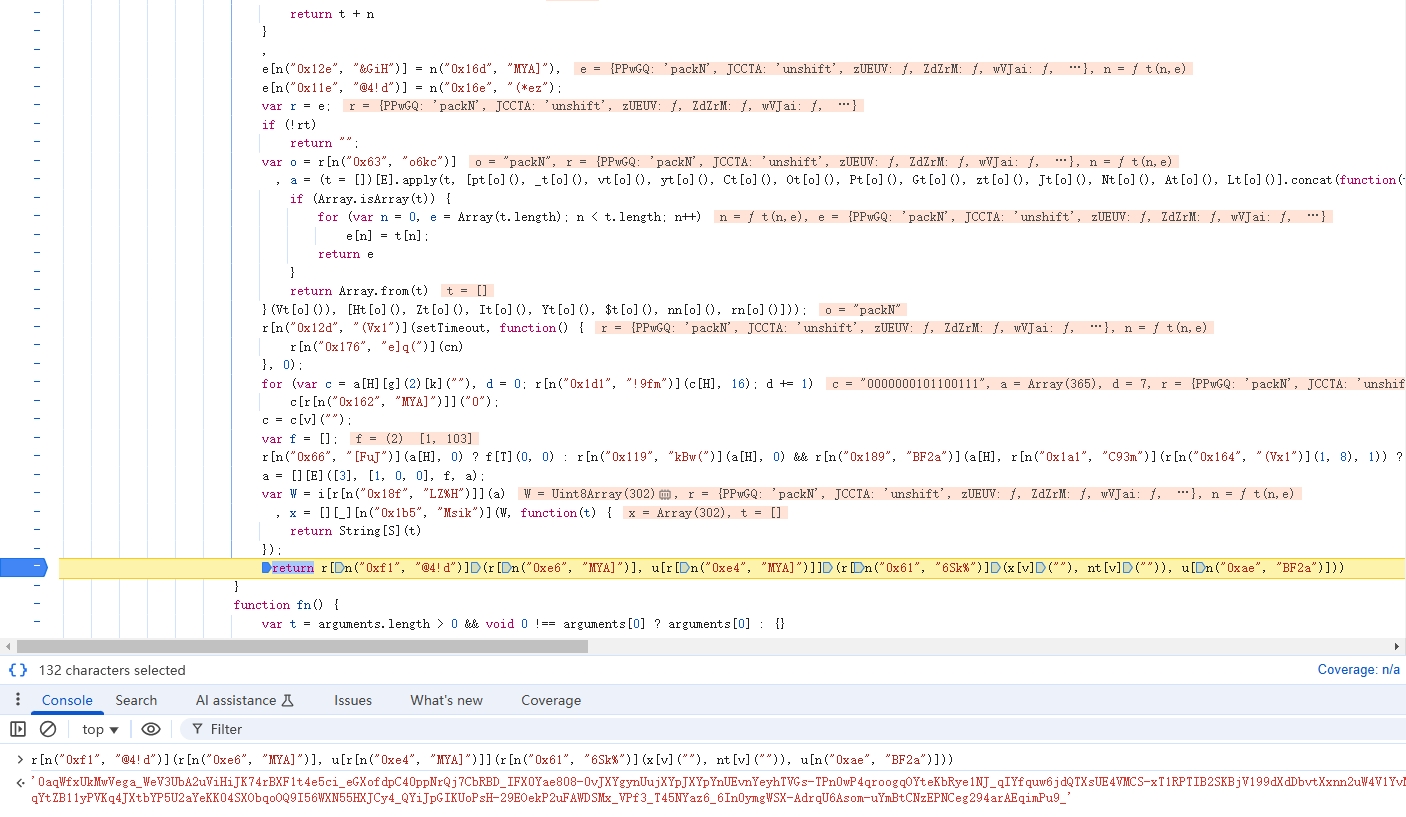The height and width of the screenshot is (817, 1406).
Task: Open the memory inspector icon next to Uint8Array(302)
Action: tap(664, 494)
